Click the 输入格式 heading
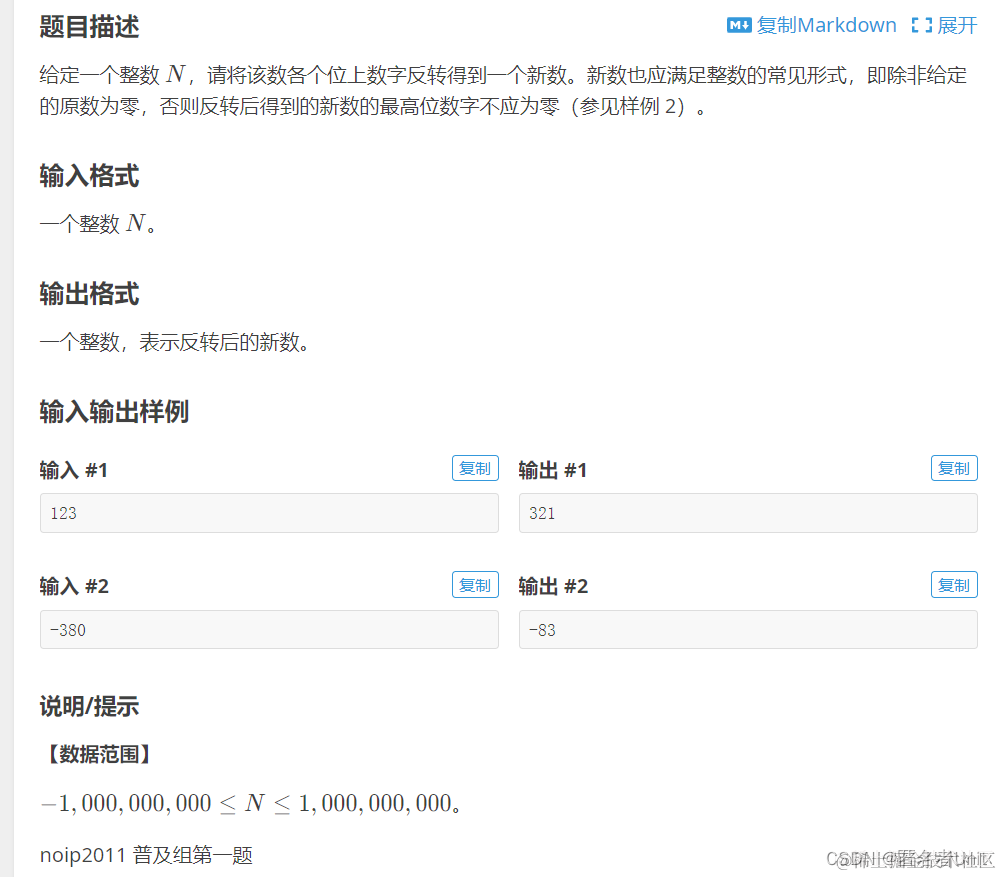The height and width of the screenshot is (877, 1002). pos(89,176)
